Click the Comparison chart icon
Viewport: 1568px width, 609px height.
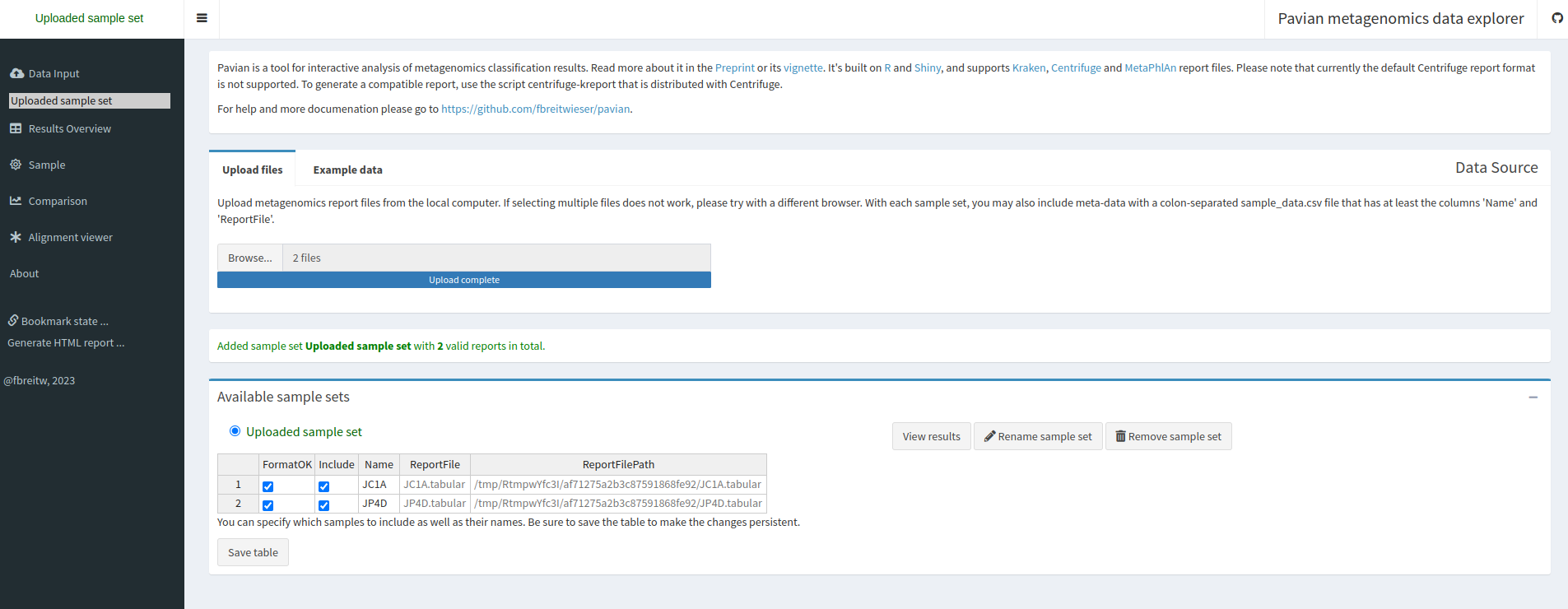(16, 201)
